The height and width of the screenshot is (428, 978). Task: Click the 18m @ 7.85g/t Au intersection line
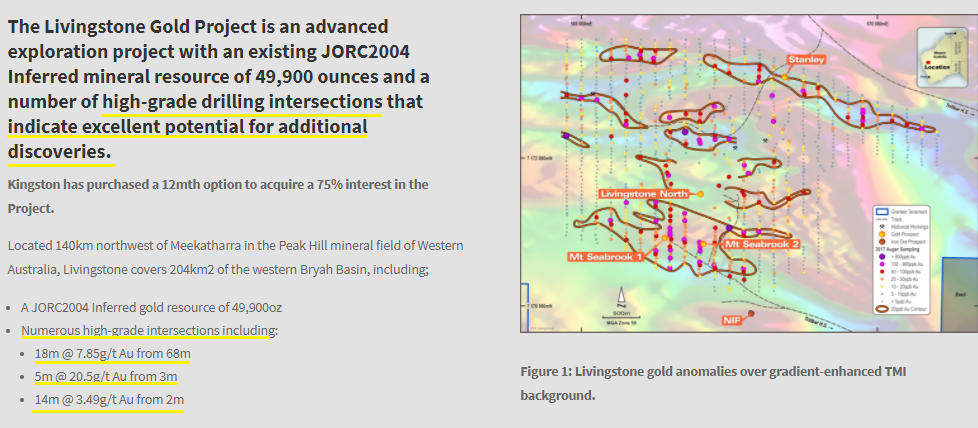coord(112,354)
